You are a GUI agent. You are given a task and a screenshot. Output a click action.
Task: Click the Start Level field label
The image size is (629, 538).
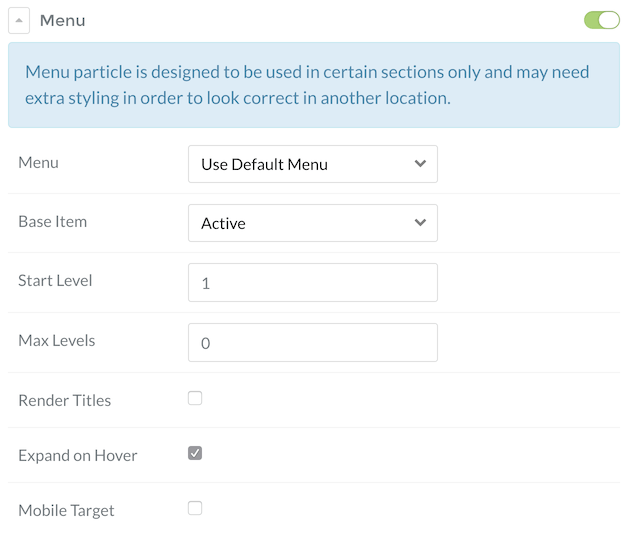(55, 281)
